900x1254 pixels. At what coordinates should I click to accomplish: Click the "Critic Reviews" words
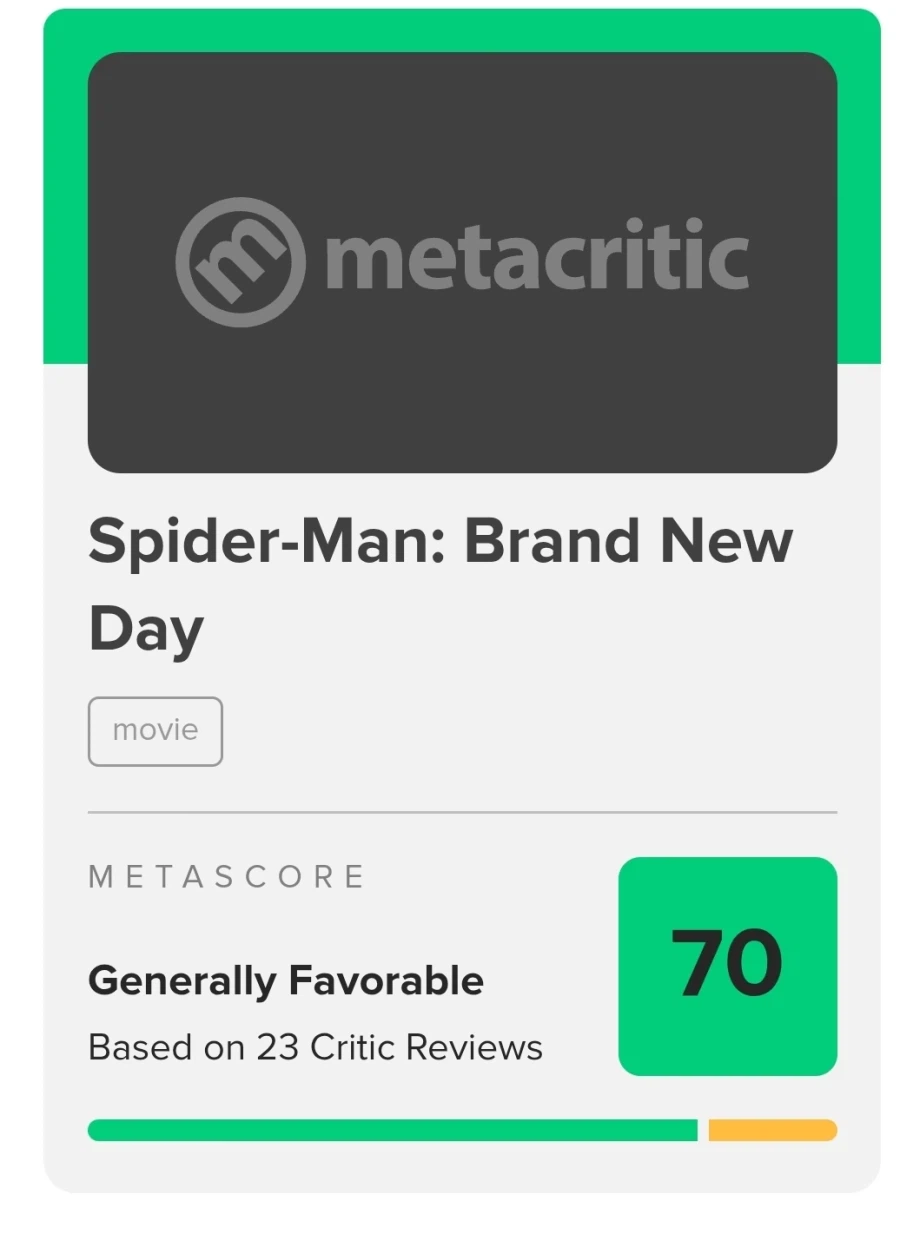(426, 1047)
